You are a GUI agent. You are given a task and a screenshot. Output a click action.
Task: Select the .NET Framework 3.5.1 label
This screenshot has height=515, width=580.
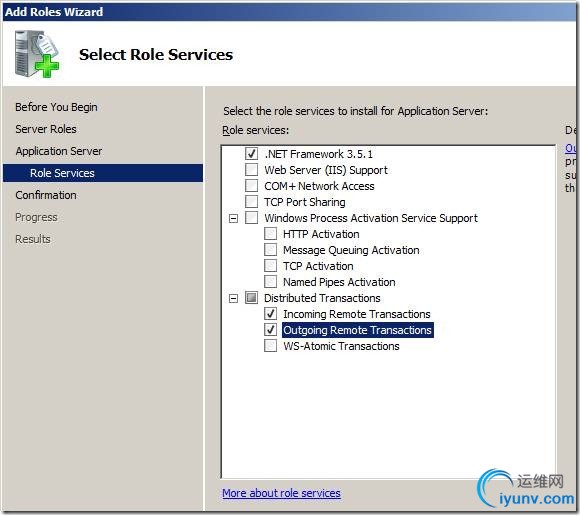point(318,154)
